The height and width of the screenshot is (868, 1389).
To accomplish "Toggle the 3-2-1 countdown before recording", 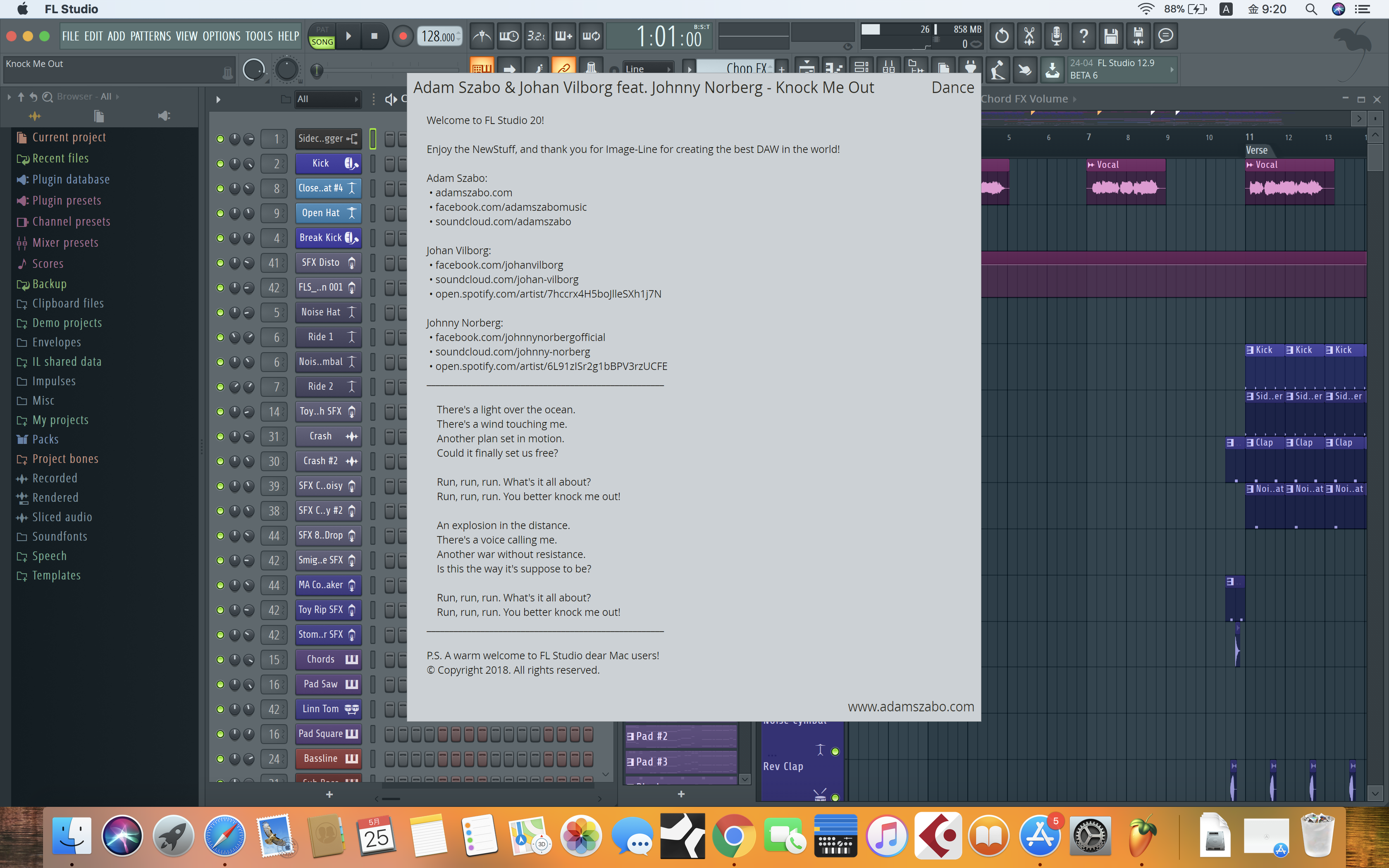I will pos(536,36).
